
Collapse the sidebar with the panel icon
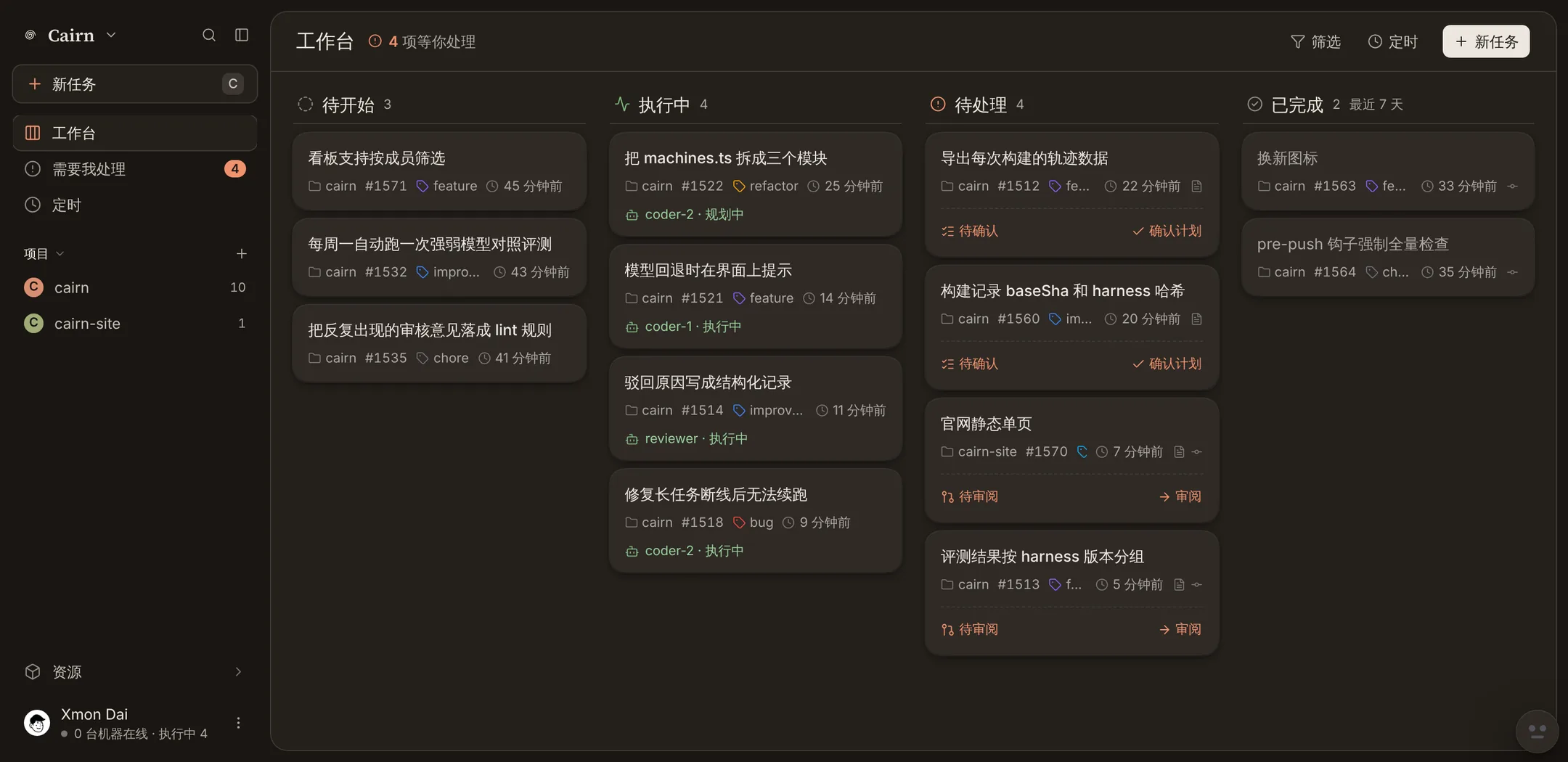(242, 35)
